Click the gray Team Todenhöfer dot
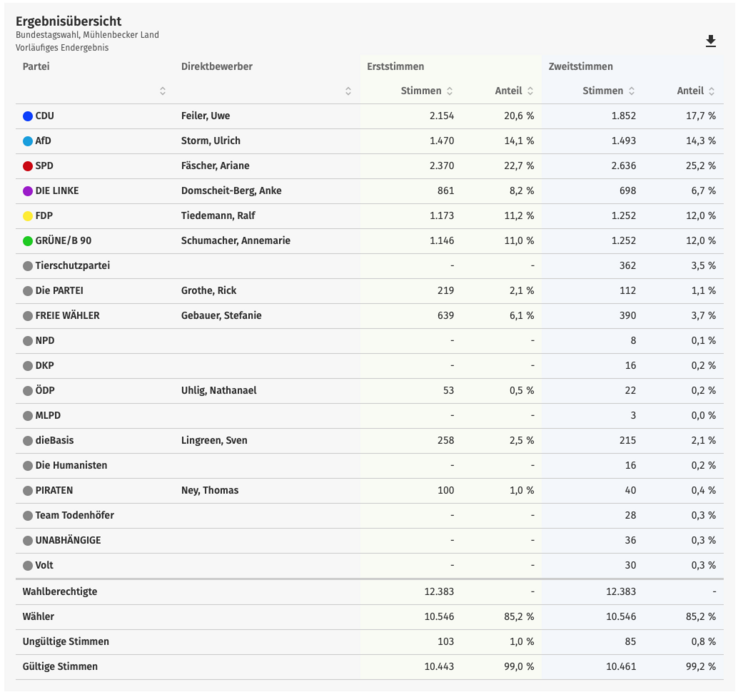738x697 pixels. 28,515
